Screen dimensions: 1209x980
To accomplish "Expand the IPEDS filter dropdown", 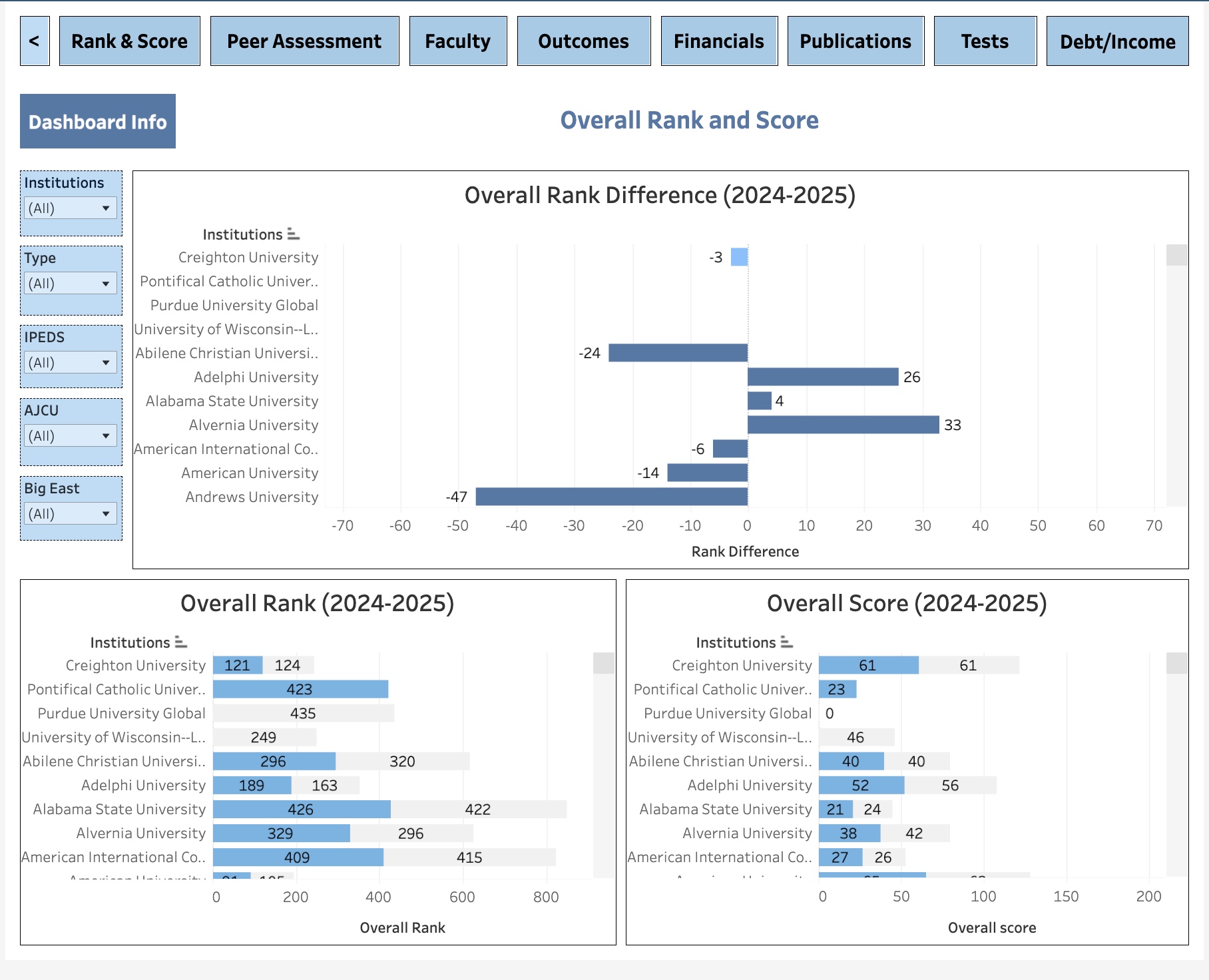I will [x=71, y=362].
